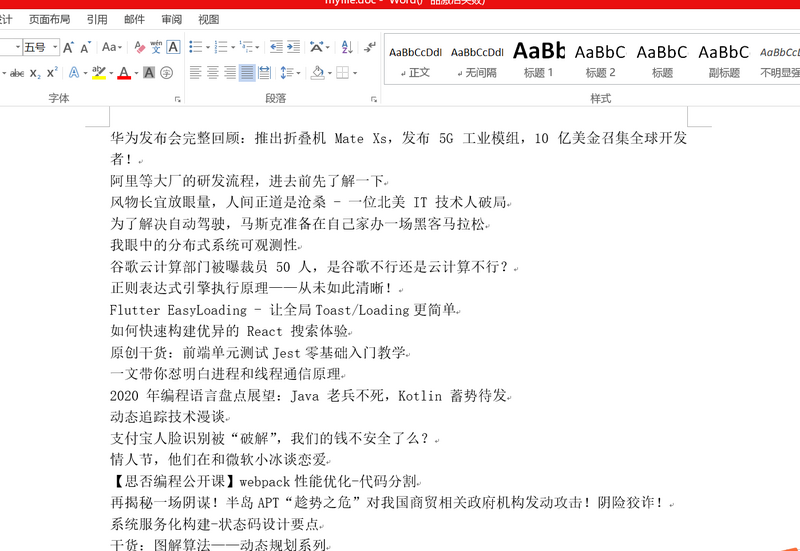Clear all formatting with the eraser icon
800x551 pixels.
point(139,47)
